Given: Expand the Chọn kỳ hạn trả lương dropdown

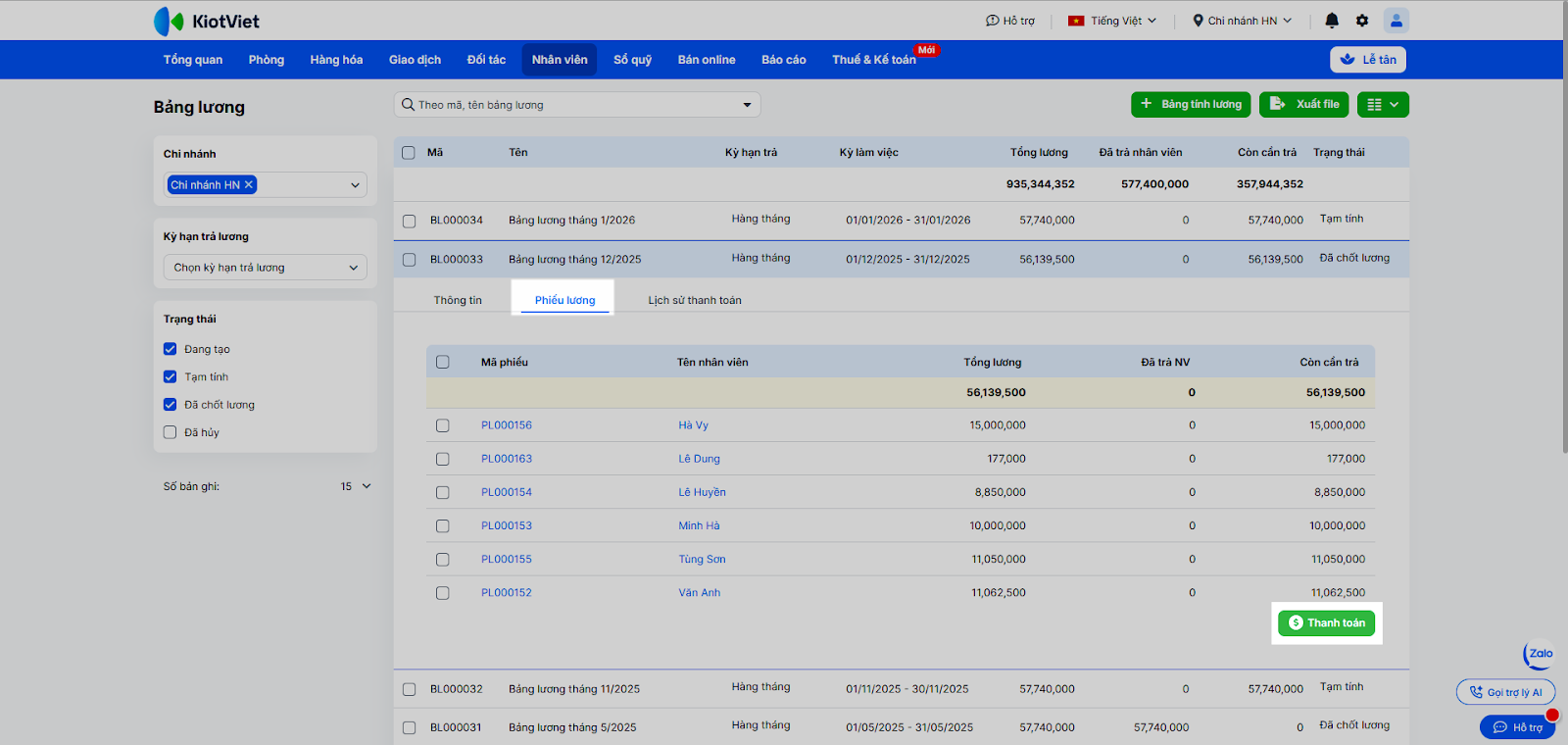Looking at the screenshot, I should point(265,268).
